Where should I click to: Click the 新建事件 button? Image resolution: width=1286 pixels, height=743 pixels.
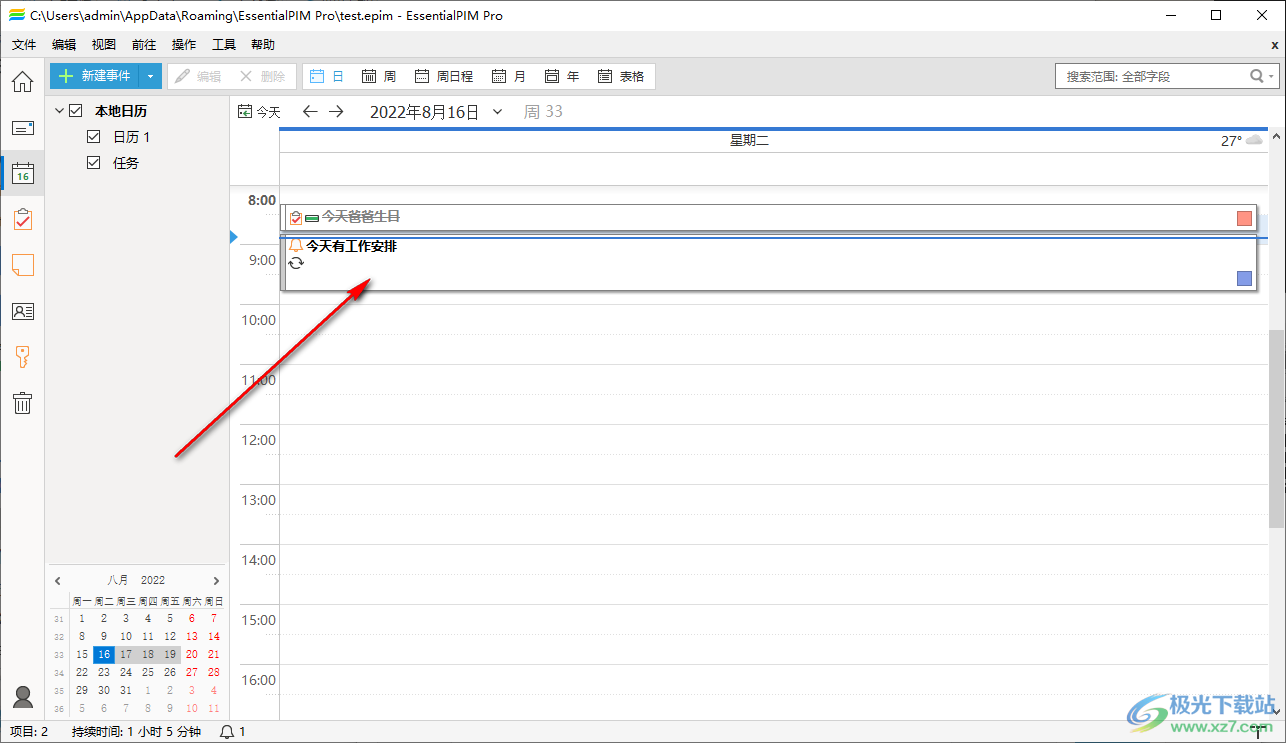pyautogui.click(x=95, y=76)
